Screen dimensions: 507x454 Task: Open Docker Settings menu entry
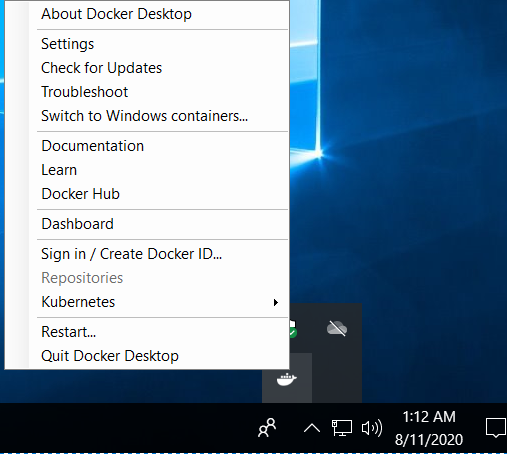click(x=147, y=44)
